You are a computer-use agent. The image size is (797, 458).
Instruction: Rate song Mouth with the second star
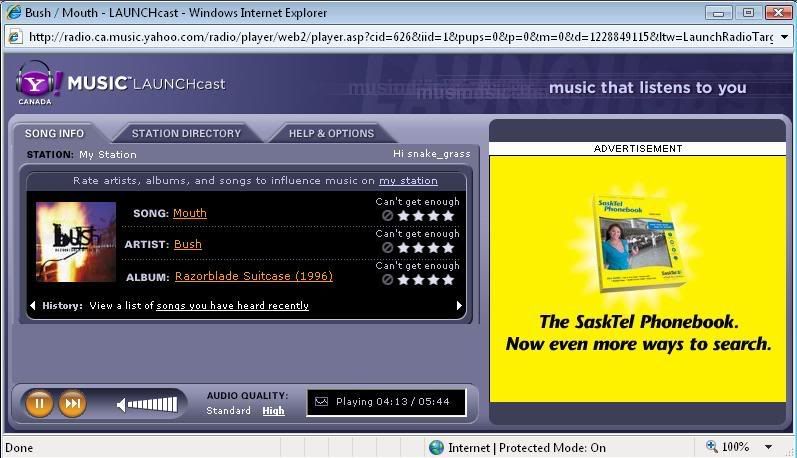[x=418, y=216]
